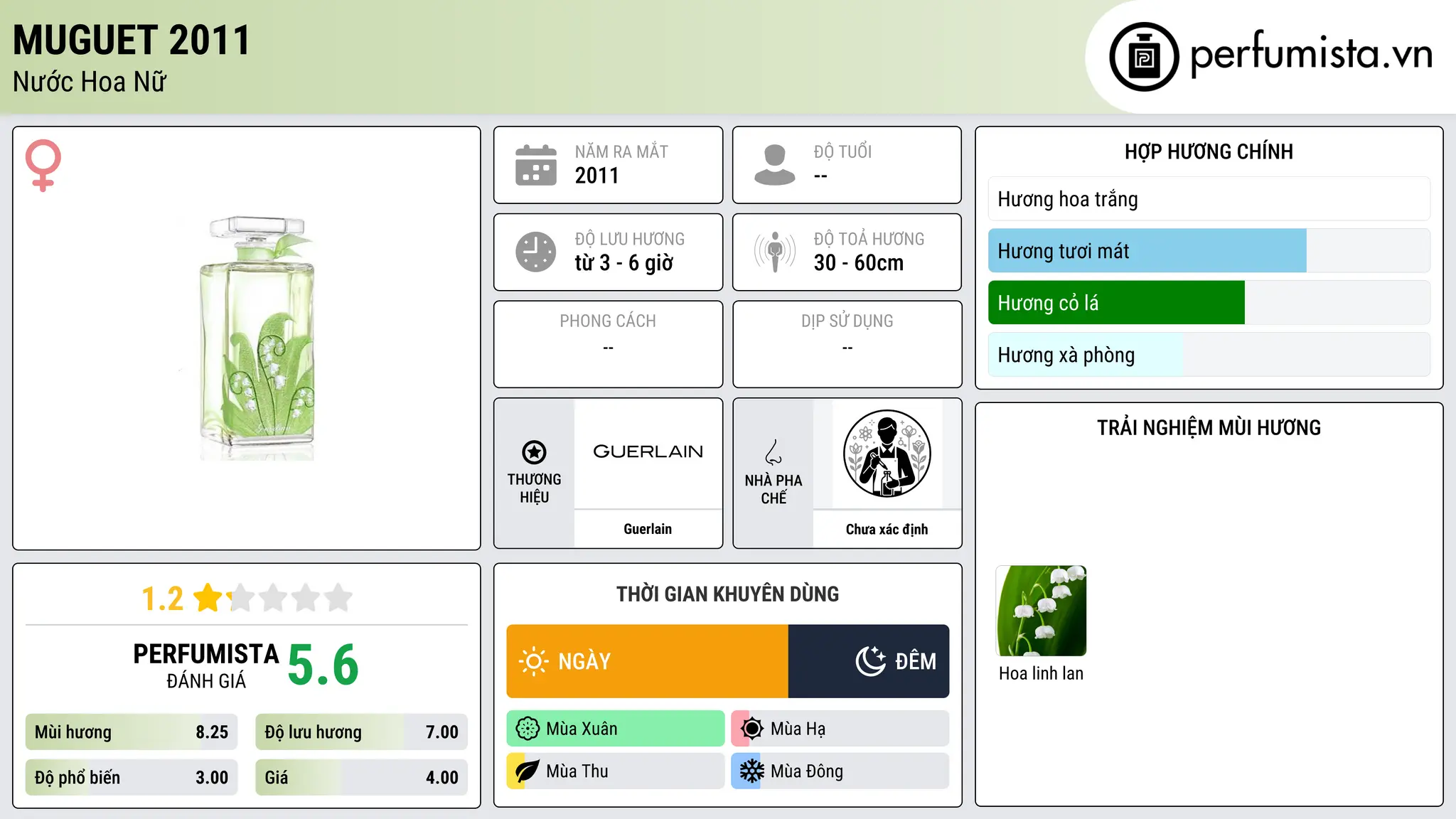This screenshot has width=1456, height=819.
Task: Click the sillage icon beside Độ toả hương
Action: pyautogui.click(x=775, y=252)
